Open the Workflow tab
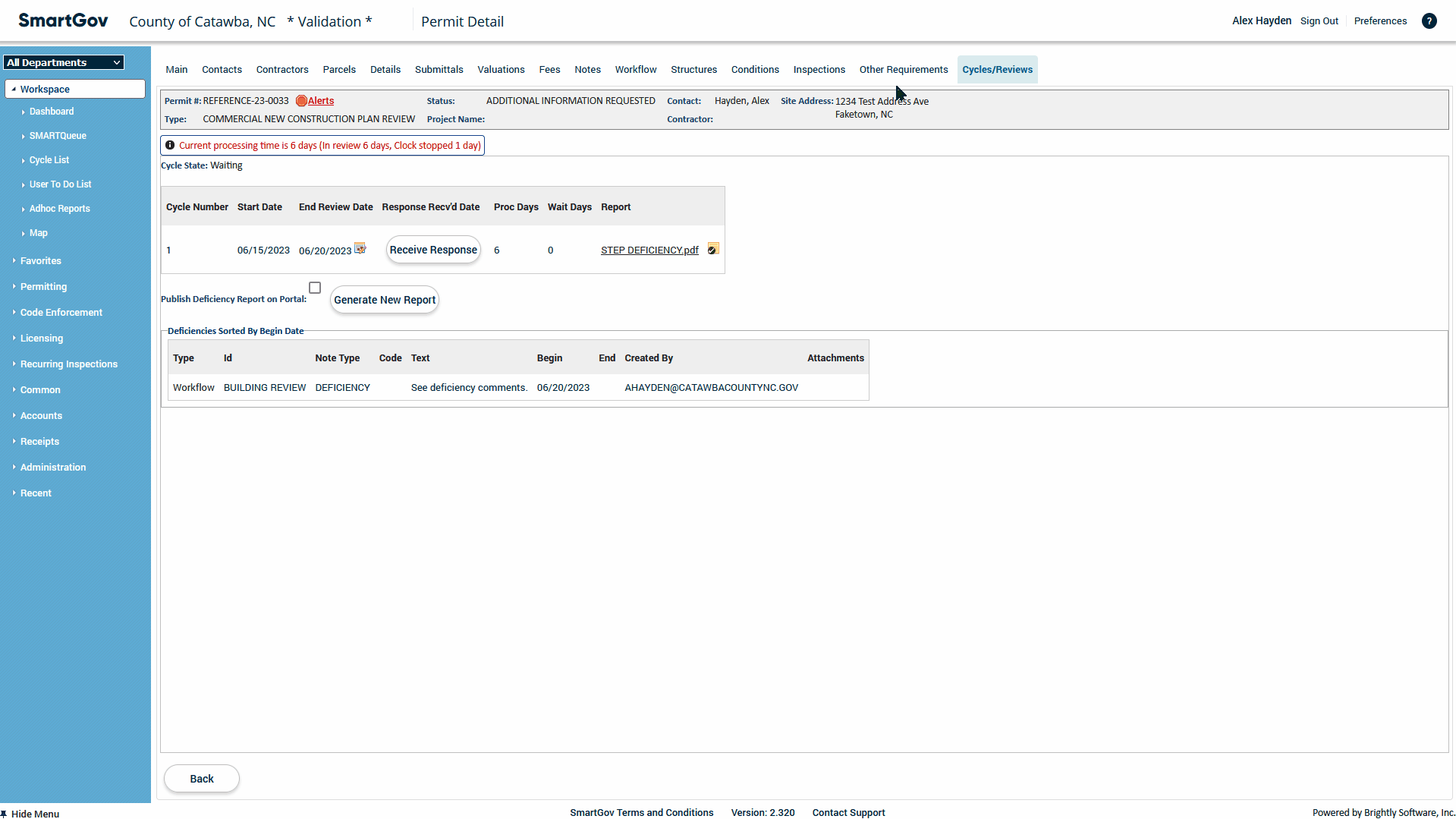The width and height of the screenshot is (1456, 819). 635,69
